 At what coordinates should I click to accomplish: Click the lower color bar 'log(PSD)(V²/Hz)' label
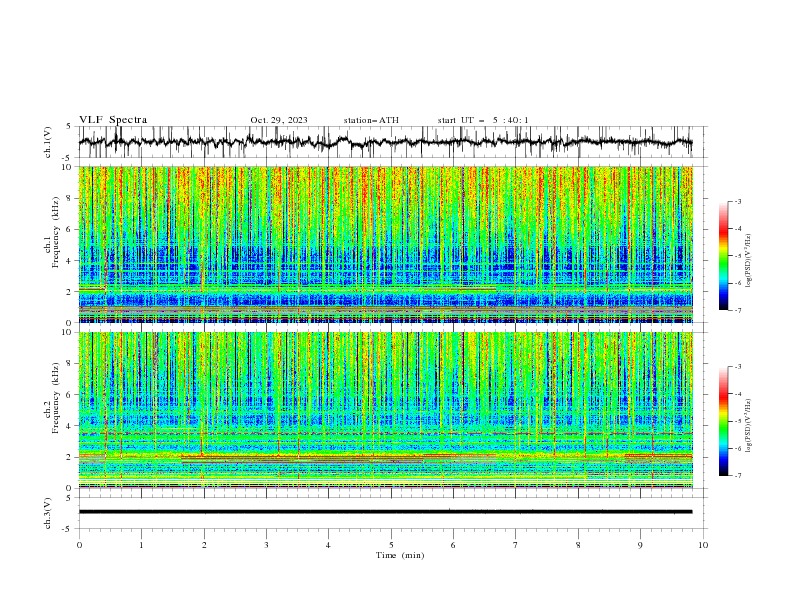[x=748, y=426]
